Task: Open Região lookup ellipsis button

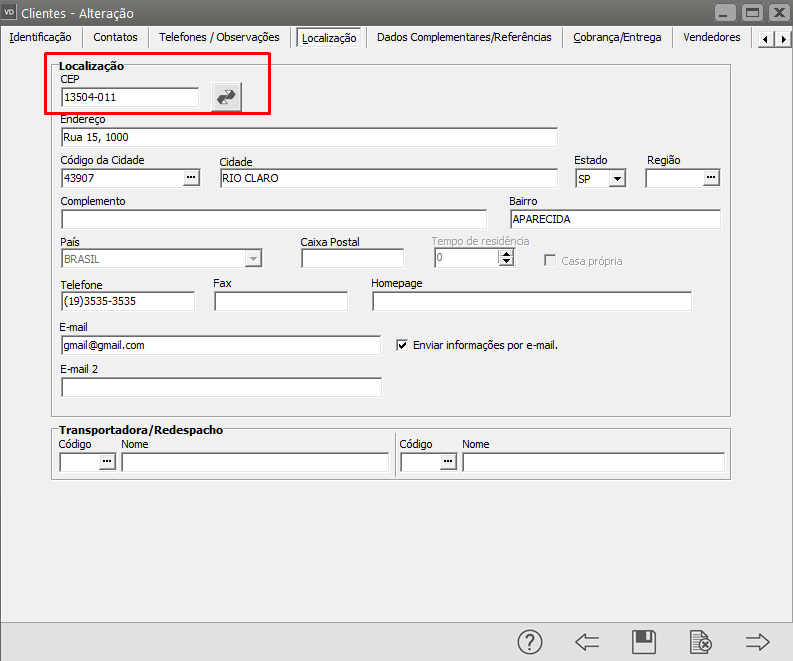Action: coord(711,178)
